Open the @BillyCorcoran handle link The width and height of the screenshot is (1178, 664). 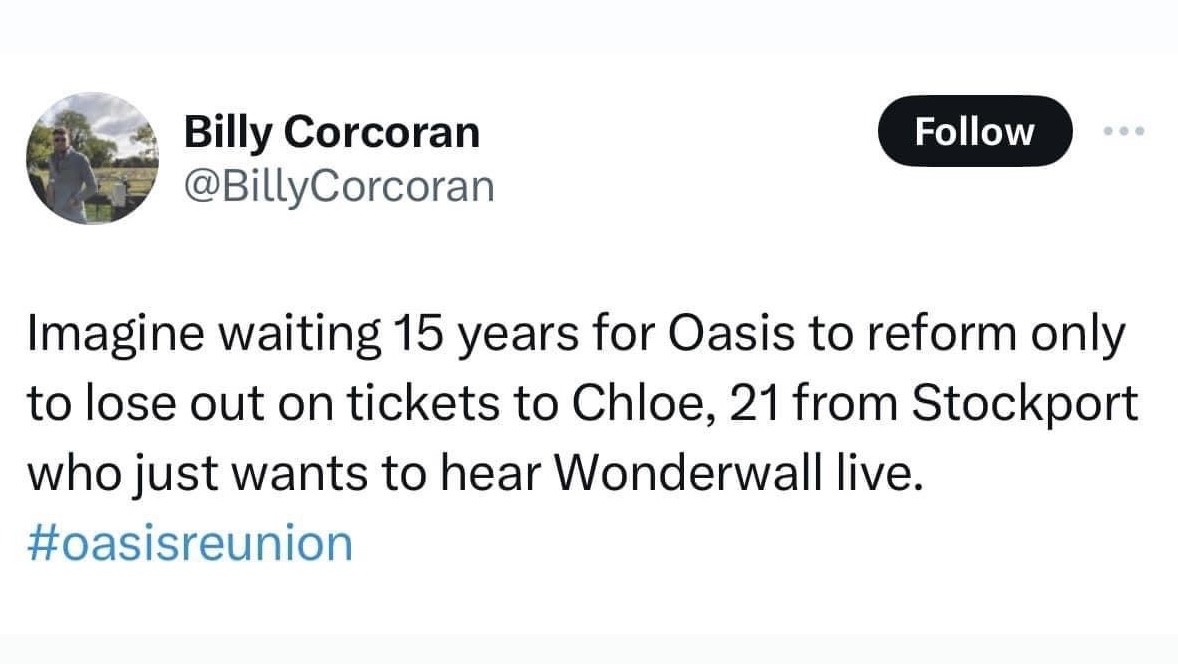point(339,185)
